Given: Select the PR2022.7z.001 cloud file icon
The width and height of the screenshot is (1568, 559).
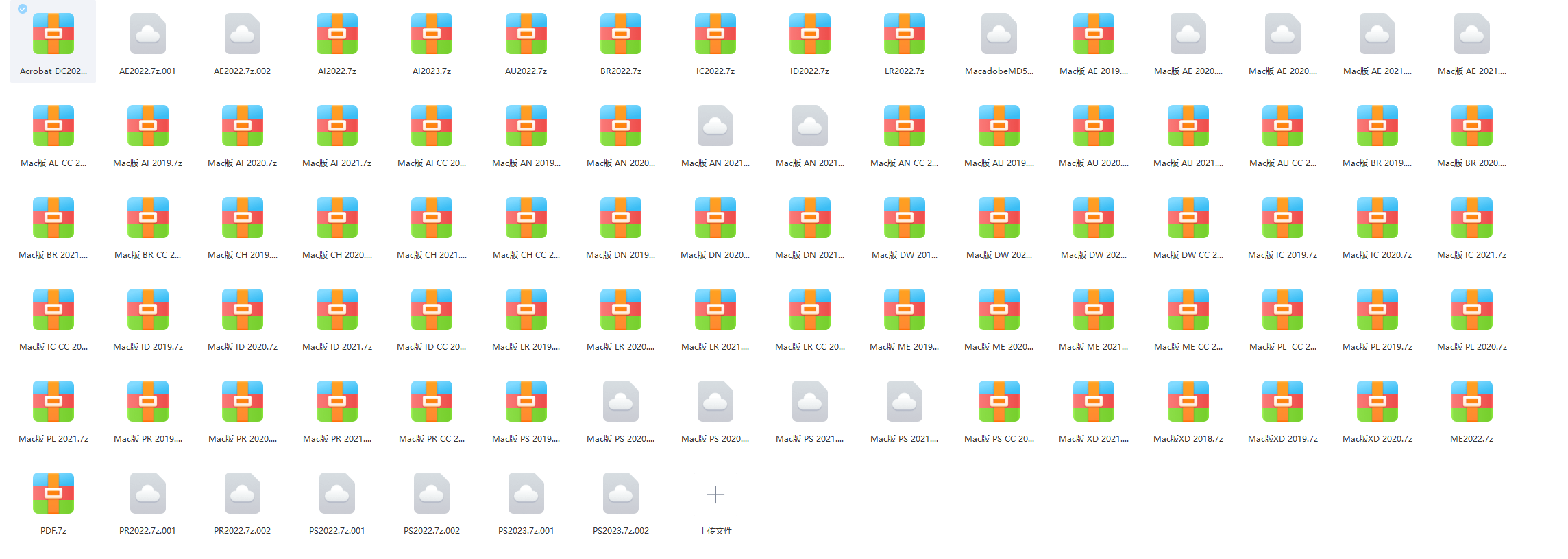Looking at the screenshot, I should (x=148, y=493).
